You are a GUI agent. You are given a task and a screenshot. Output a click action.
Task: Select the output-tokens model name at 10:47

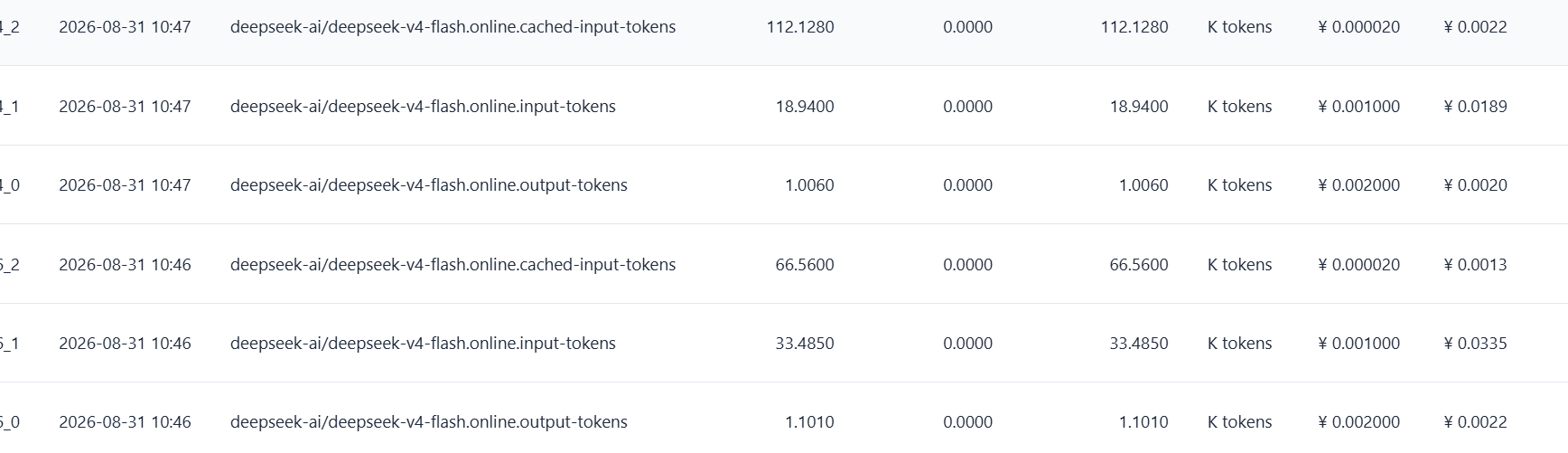(x=429, y=185)
